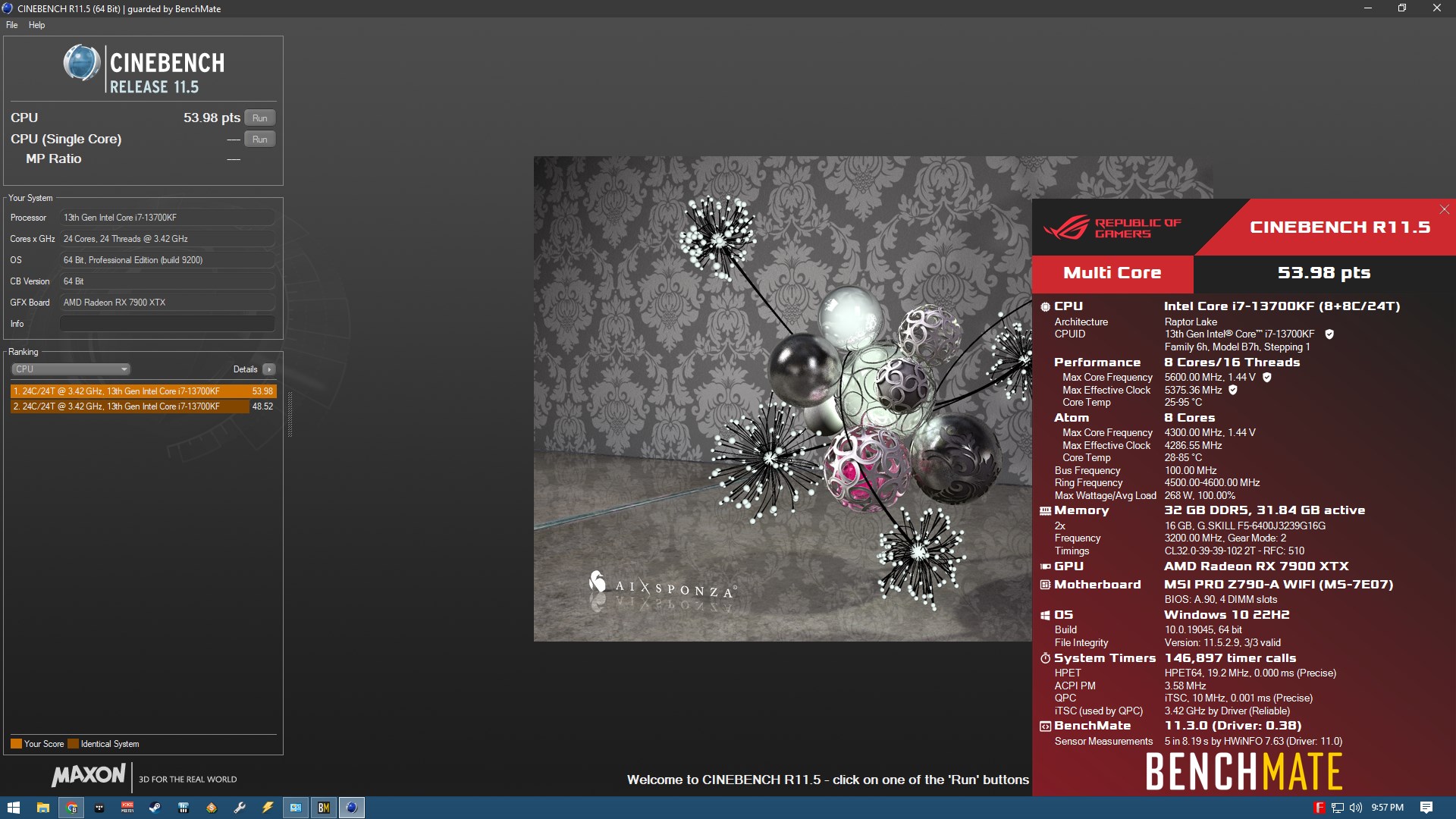Click the Info input field
The image size is (1456, 819).
(x=167, y=324)
